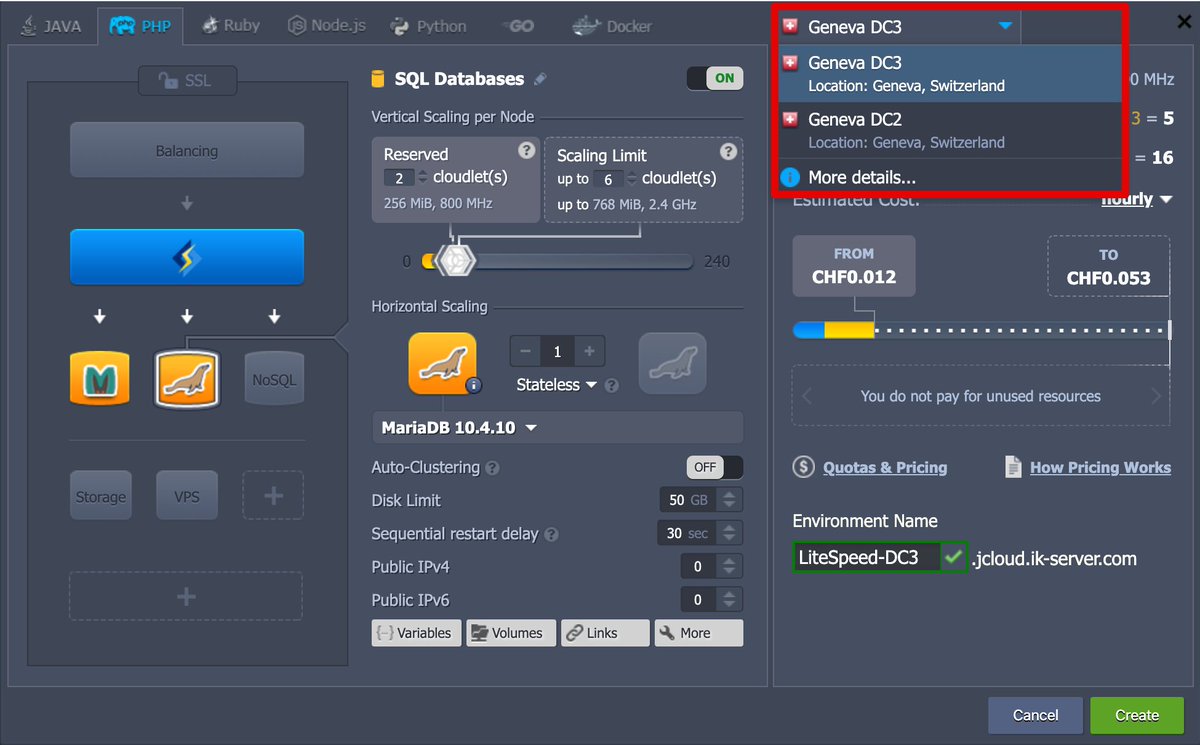
Task: Show next pricing hint
Action: click(1156, 396)
